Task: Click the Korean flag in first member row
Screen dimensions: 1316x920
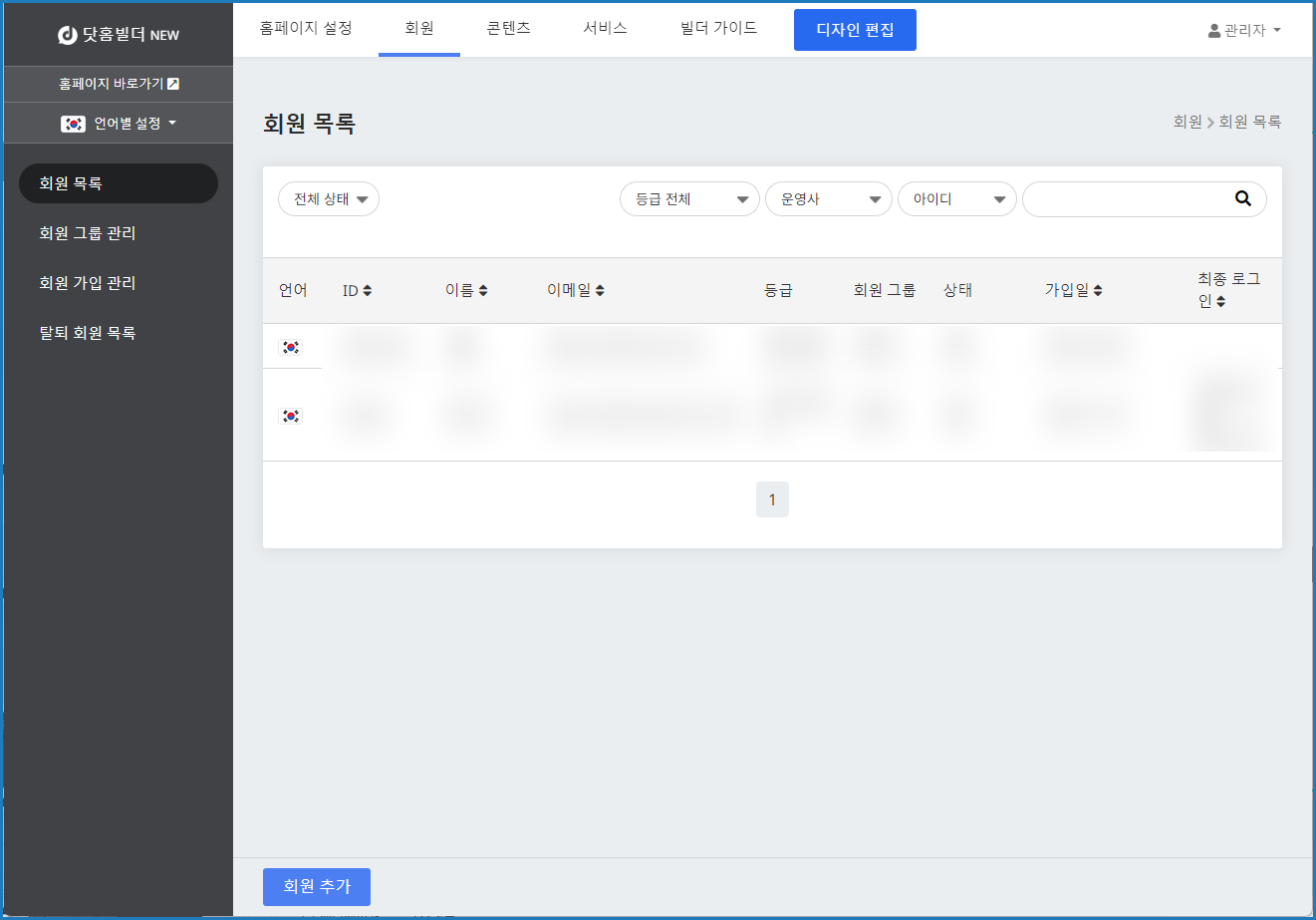Action: coord(291,347)
